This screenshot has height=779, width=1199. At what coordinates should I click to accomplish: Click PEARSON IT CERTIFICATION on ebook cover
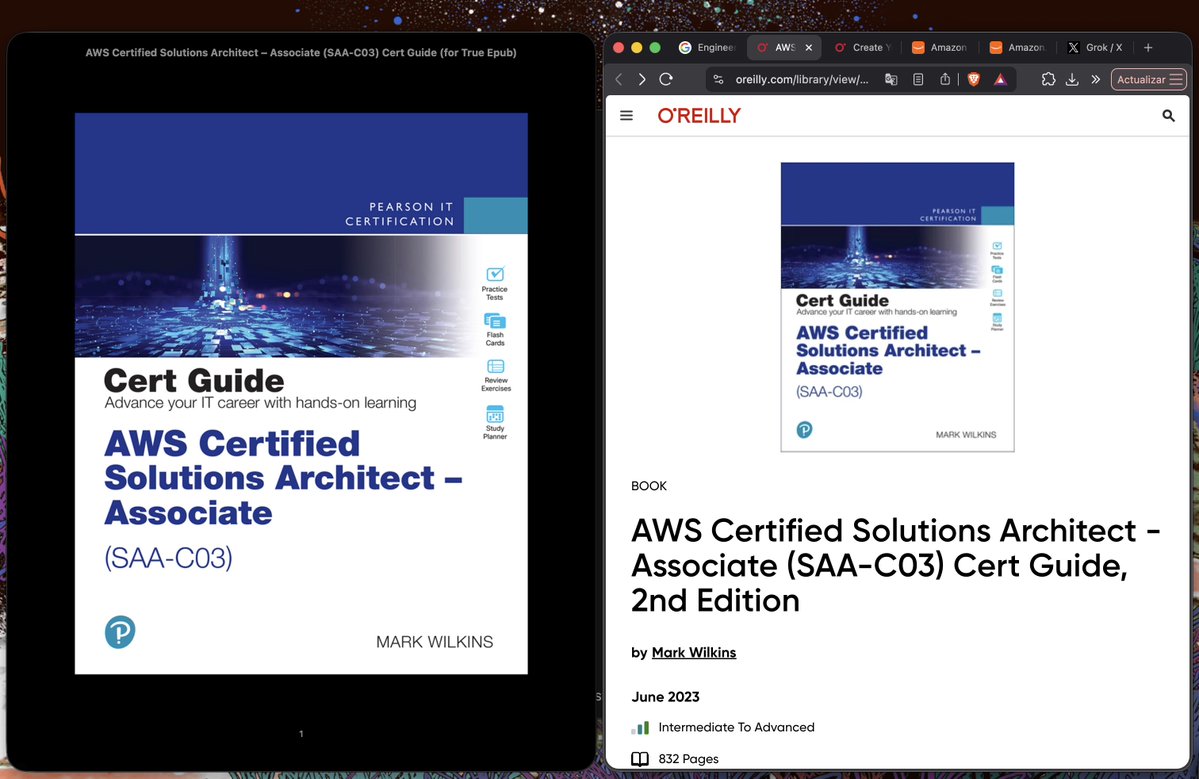(399, 214)
